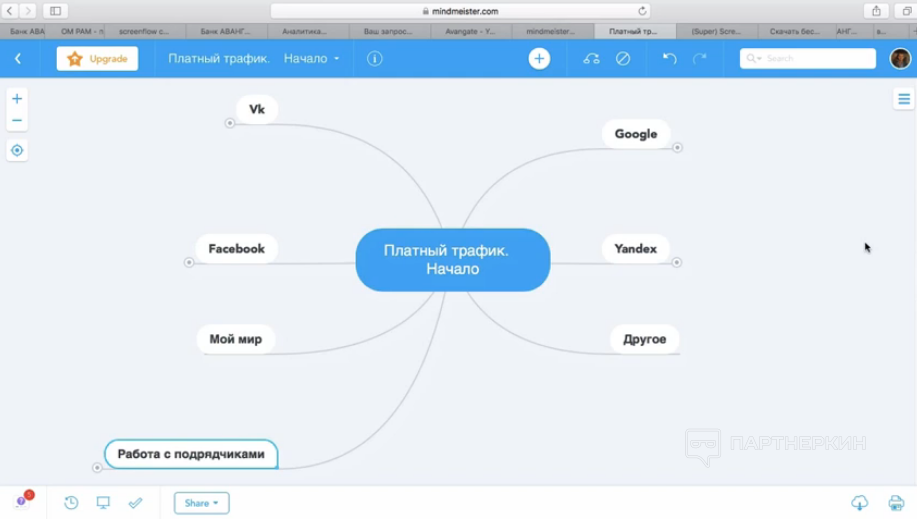Toggle the Safari sidebar button
917x519 pixels.
pyautogui.click(x=56, y=11)
